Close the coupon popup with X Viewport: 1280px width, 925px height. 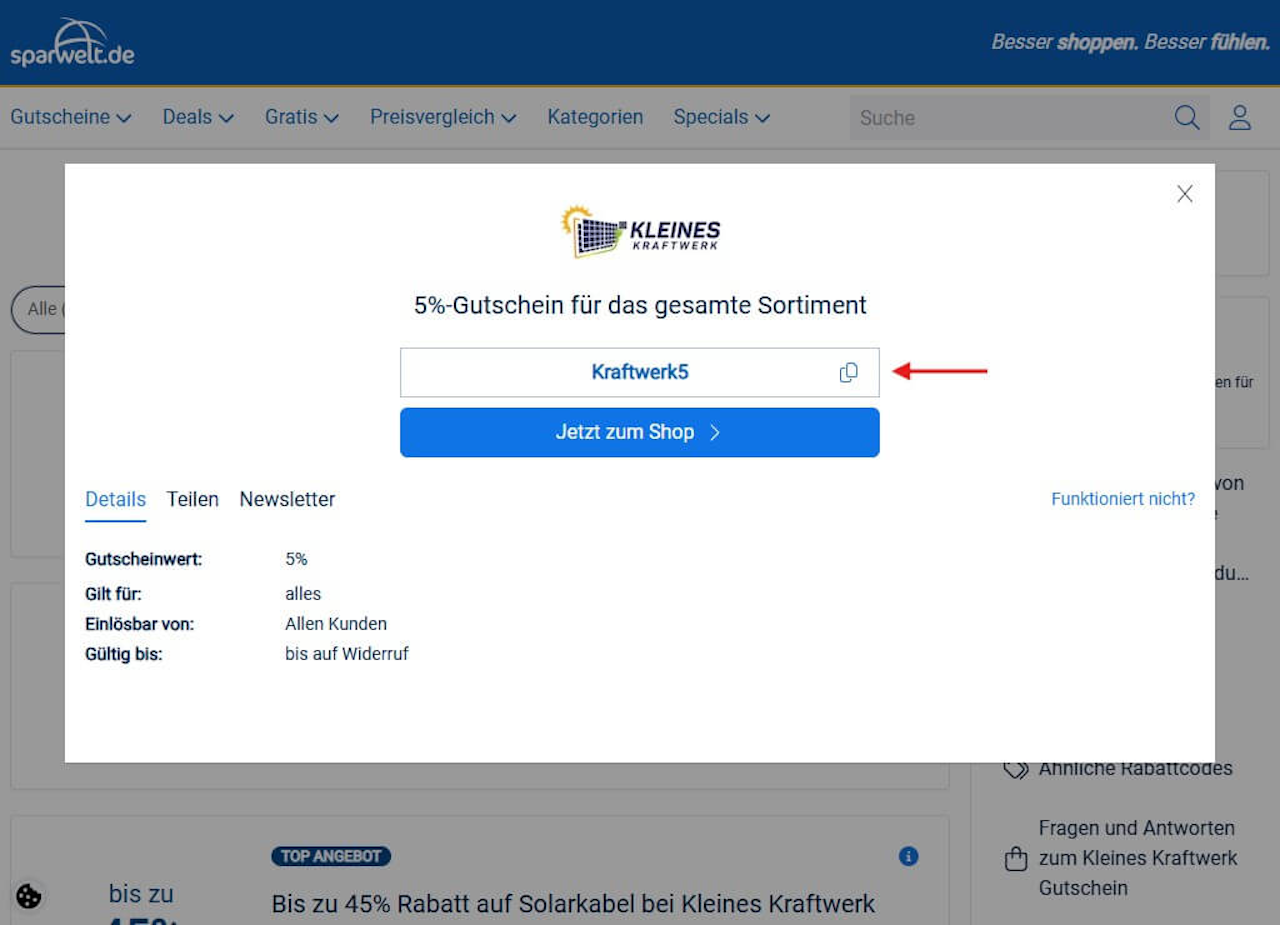coord(1185,194)
